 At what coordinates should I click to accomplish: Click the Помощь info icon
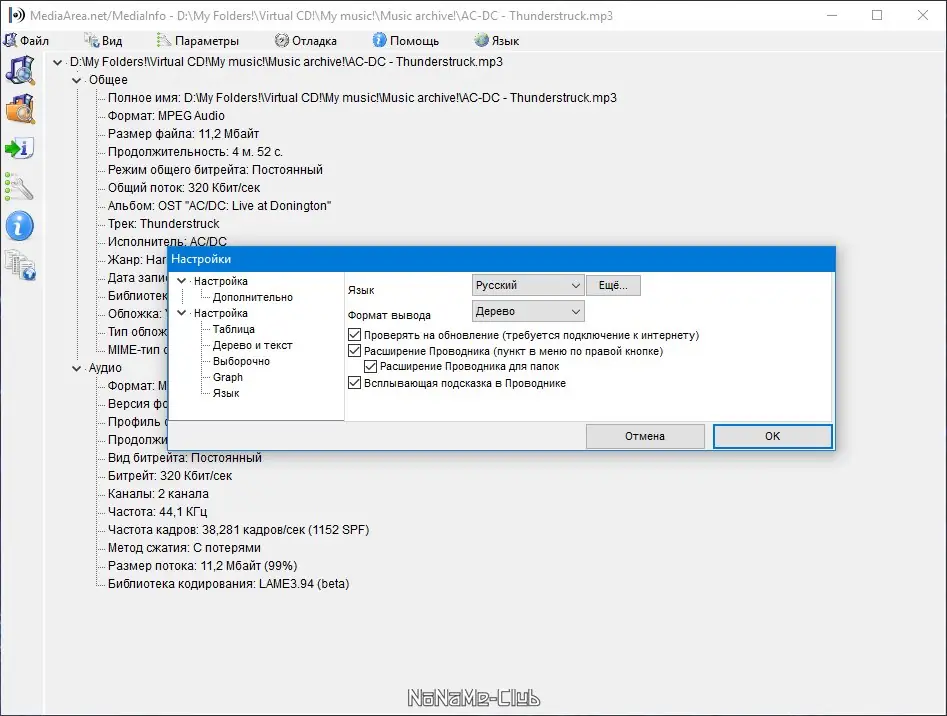379,40
